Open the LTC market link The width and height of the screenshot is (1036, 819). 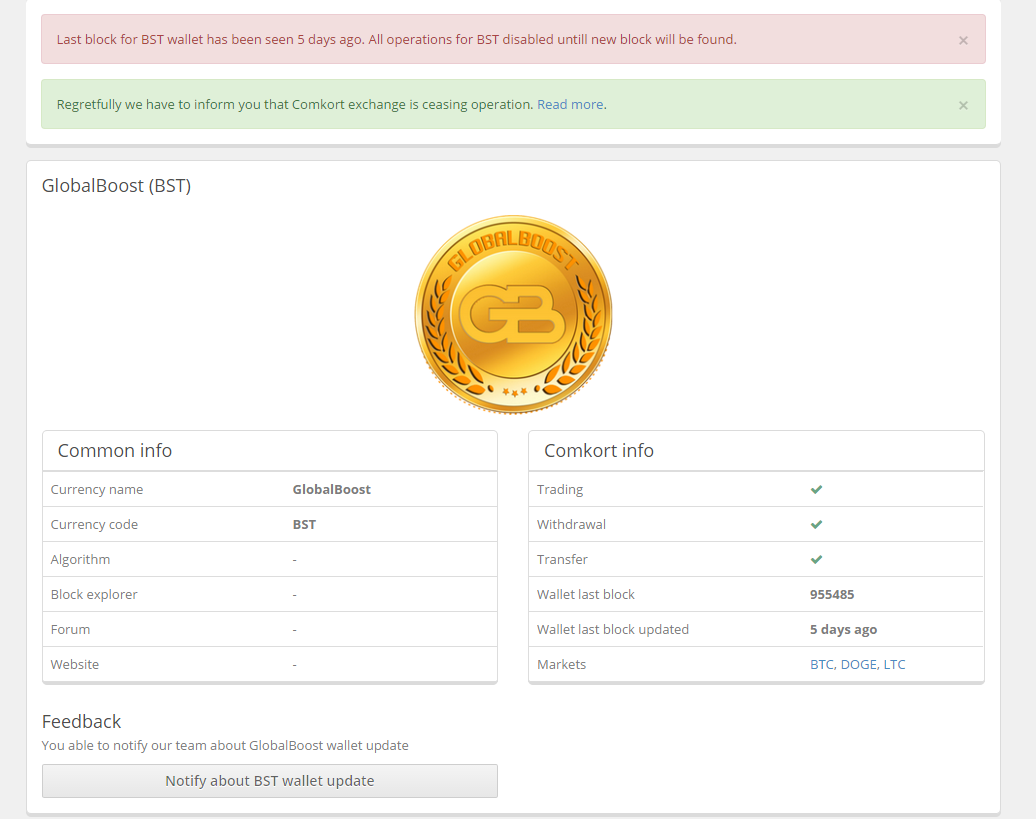(895, 664)
